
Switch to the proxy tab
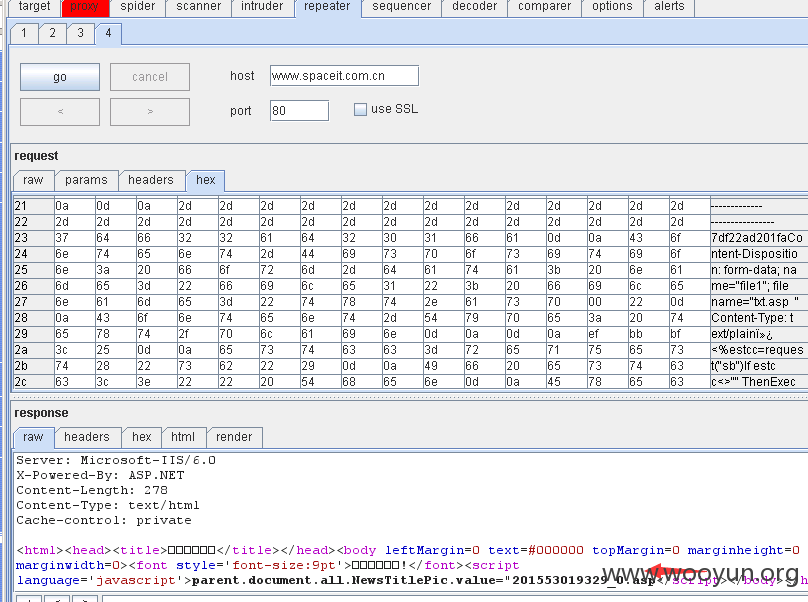(85, 7)
